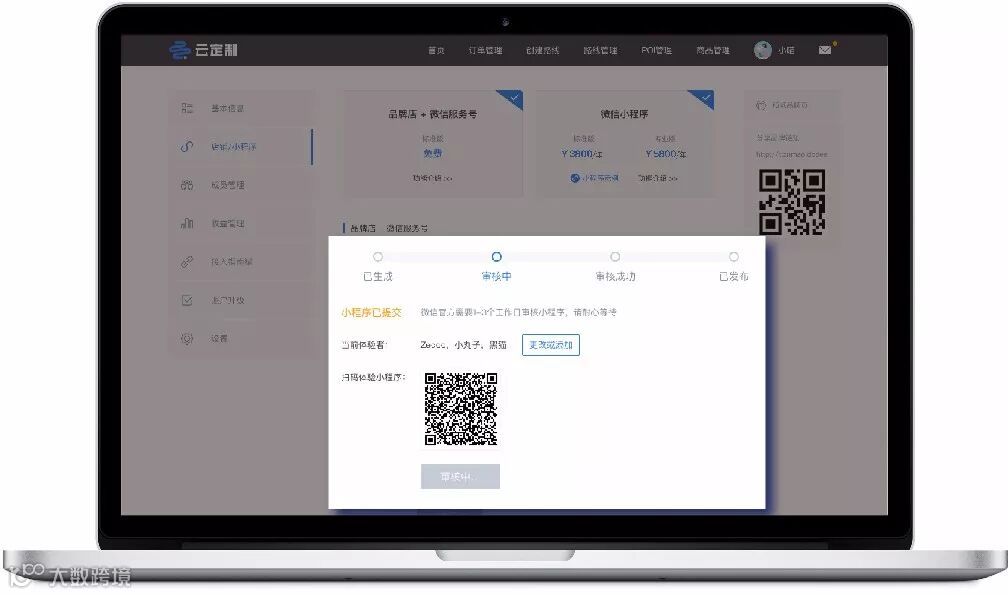Image resolution: width=1008 pixels, height=595 pixels.
Task: Click the tester names Zeooo、小丸子、黑猫
Action: [x=464, y=345]
